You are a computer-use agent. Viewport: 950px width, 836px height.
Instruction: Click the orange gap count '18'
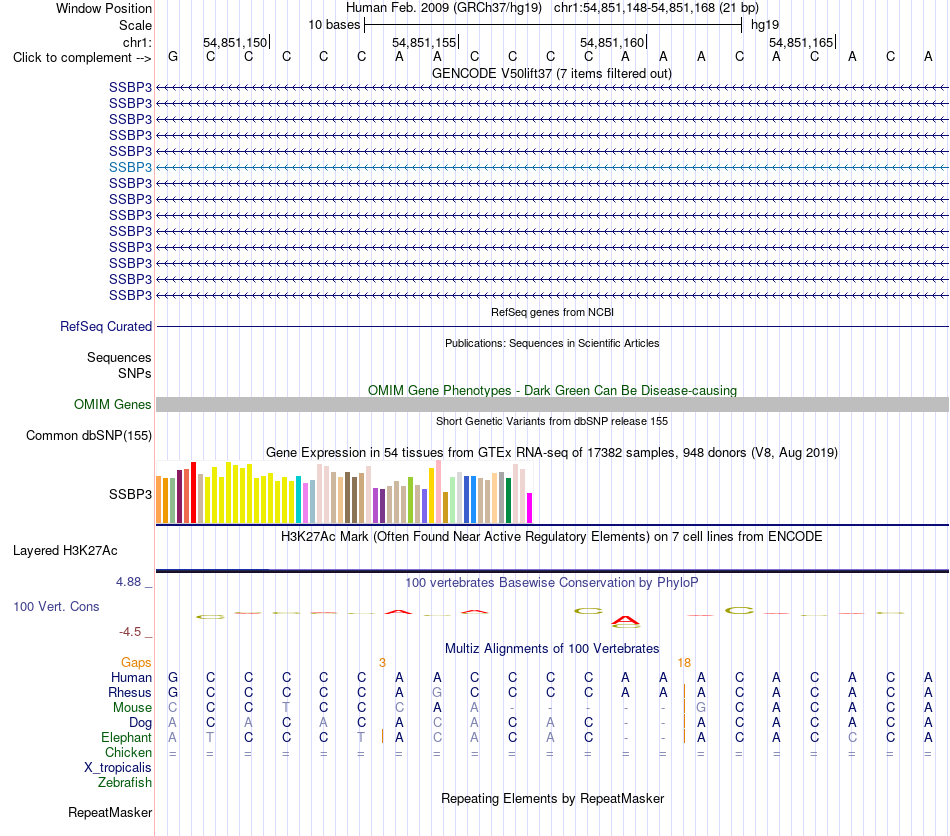684,663
